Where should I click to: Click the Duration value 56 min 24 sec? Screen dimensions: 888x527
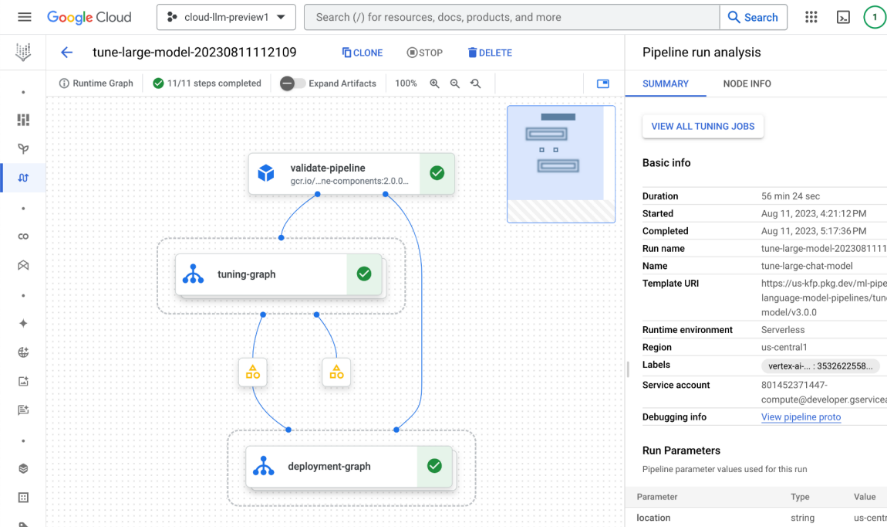pyautogui.click(x=791, y=196)
